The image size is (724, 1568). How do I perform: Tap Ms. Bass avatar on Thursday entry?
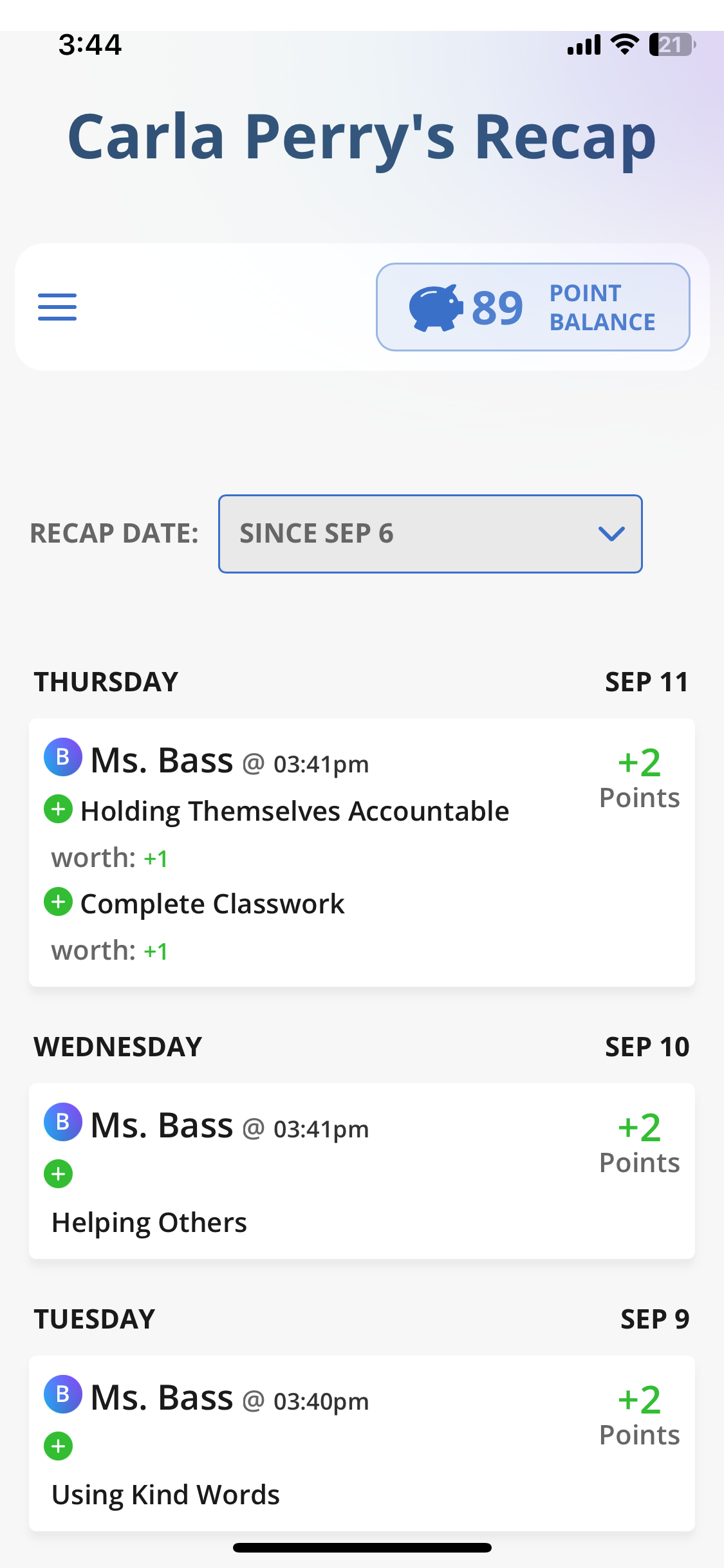pos(62,757)
